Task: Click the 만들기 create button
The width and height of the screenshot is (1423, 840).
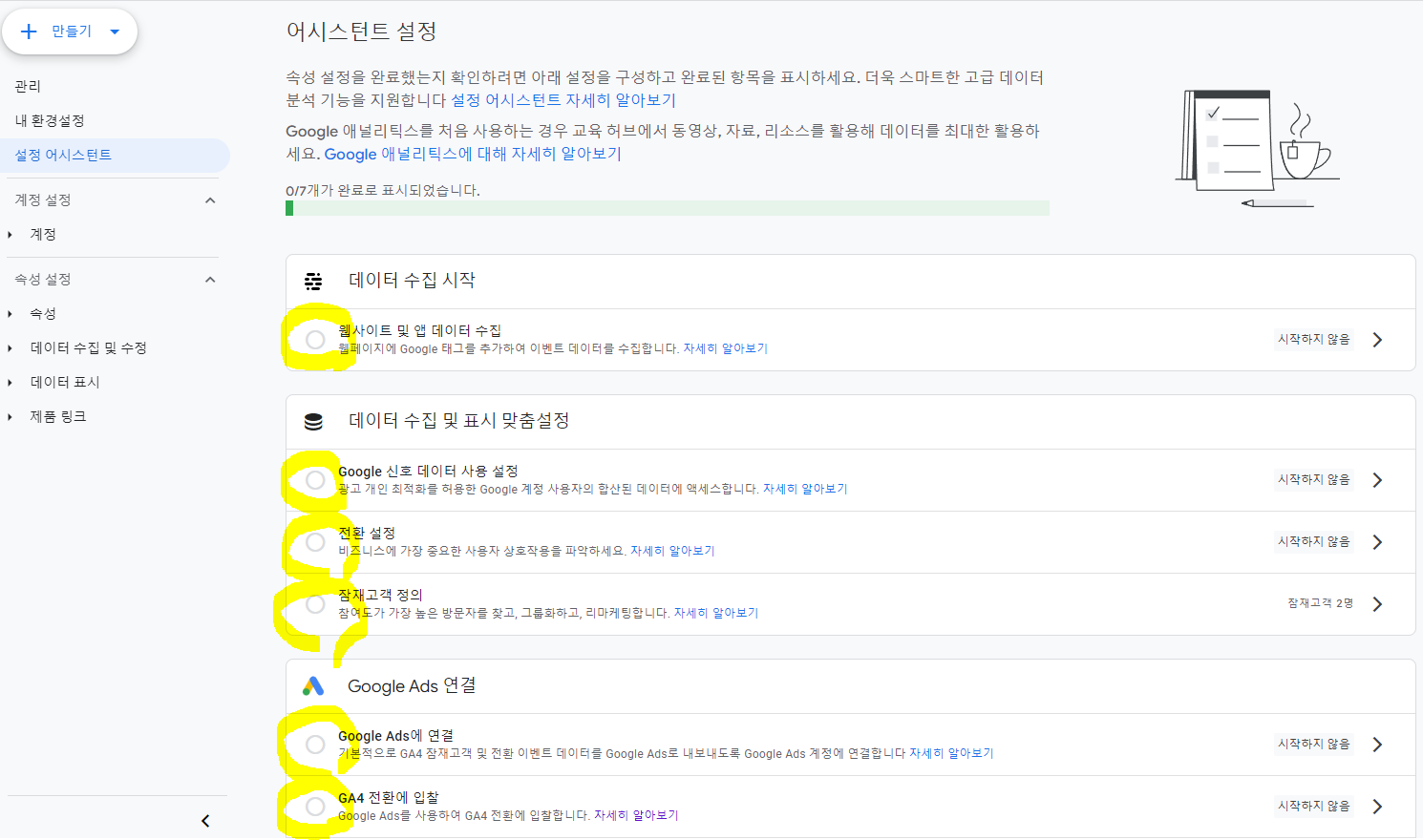Action: [71, 31]
